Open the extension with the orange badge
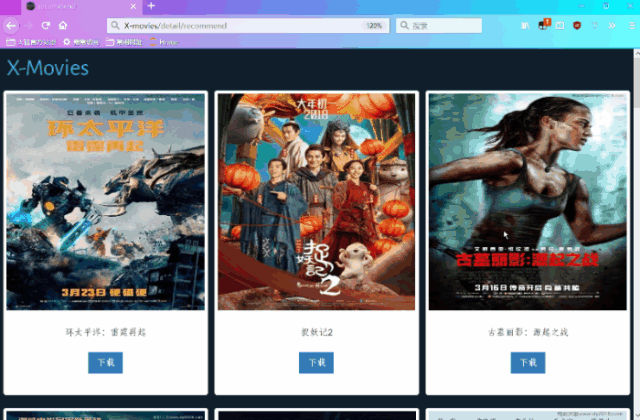The height and width of the screenshot is (420, 640). pos(544,25)
